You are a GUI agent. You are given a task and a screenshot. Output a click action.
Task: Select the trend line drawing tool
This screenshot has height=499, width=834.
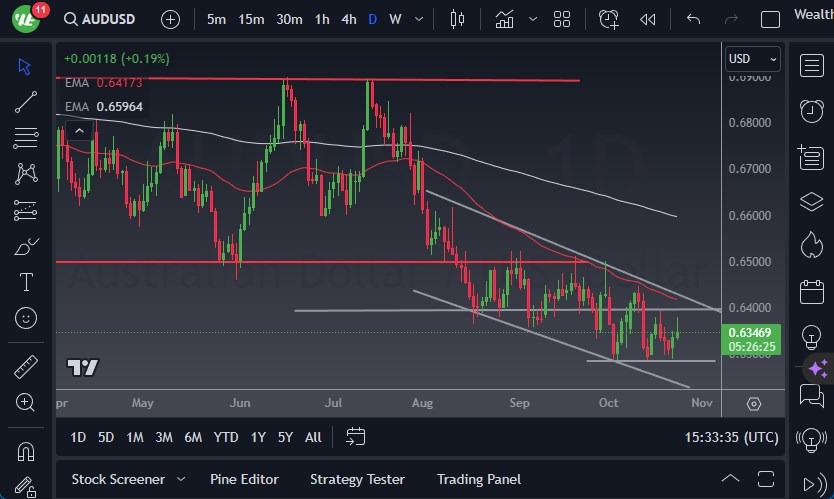26,102
